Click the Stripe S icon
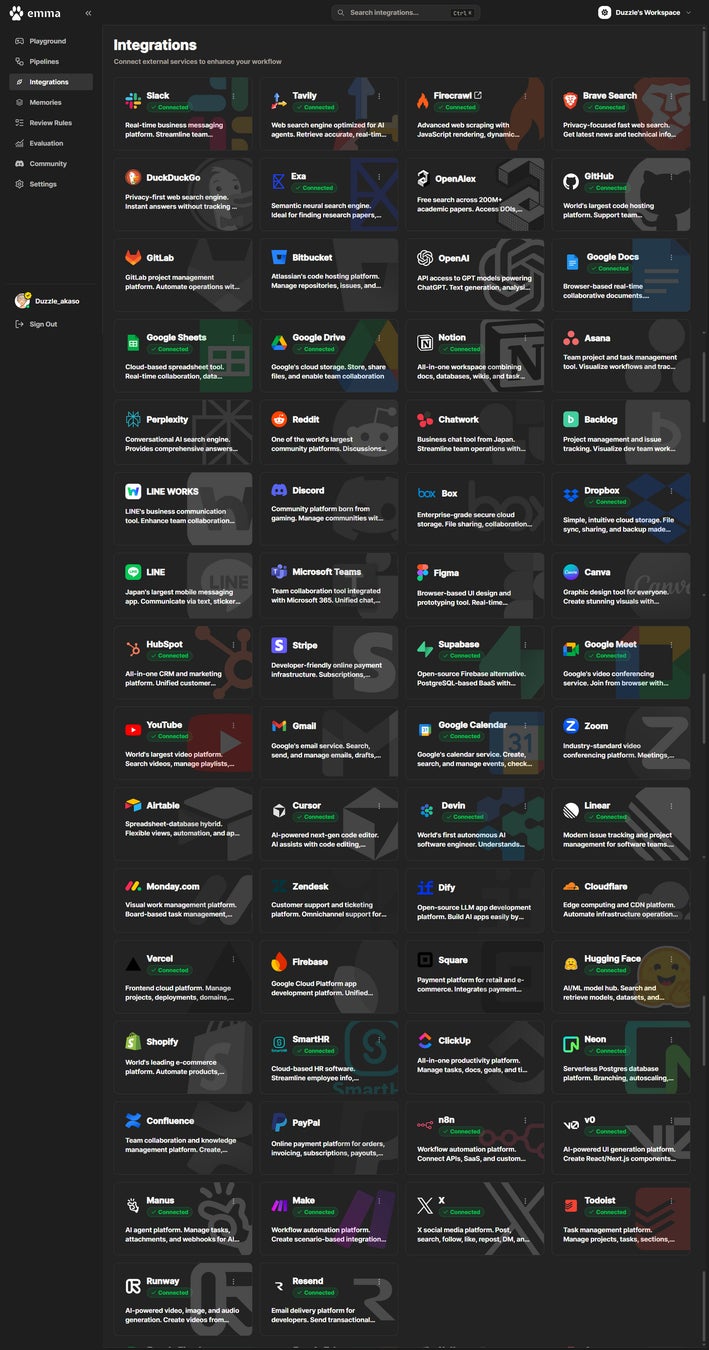Viewport: 709px width, 1350px height. click(279, 646)
